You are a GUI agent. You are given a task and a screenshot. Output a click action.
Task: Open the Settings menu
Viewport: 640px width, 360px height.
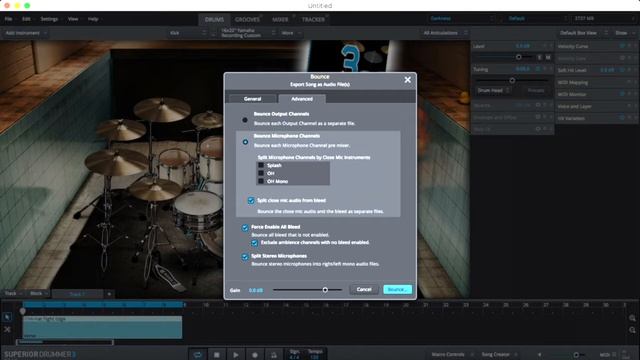(x=49, y=19)
